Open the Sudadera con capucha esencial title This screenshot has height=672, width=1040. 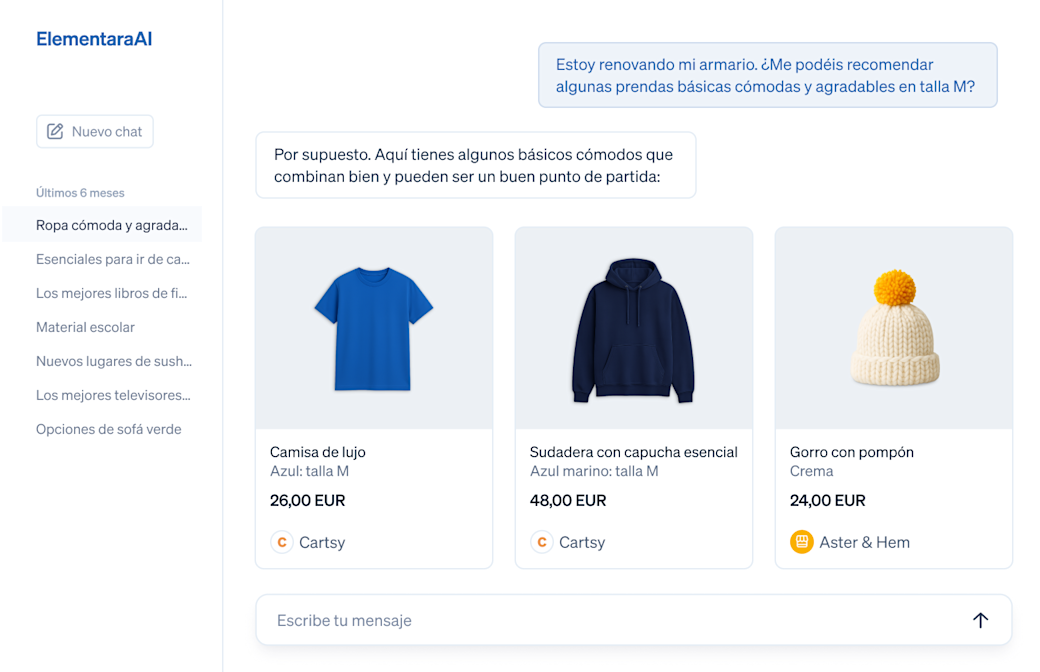pos(634,452)
